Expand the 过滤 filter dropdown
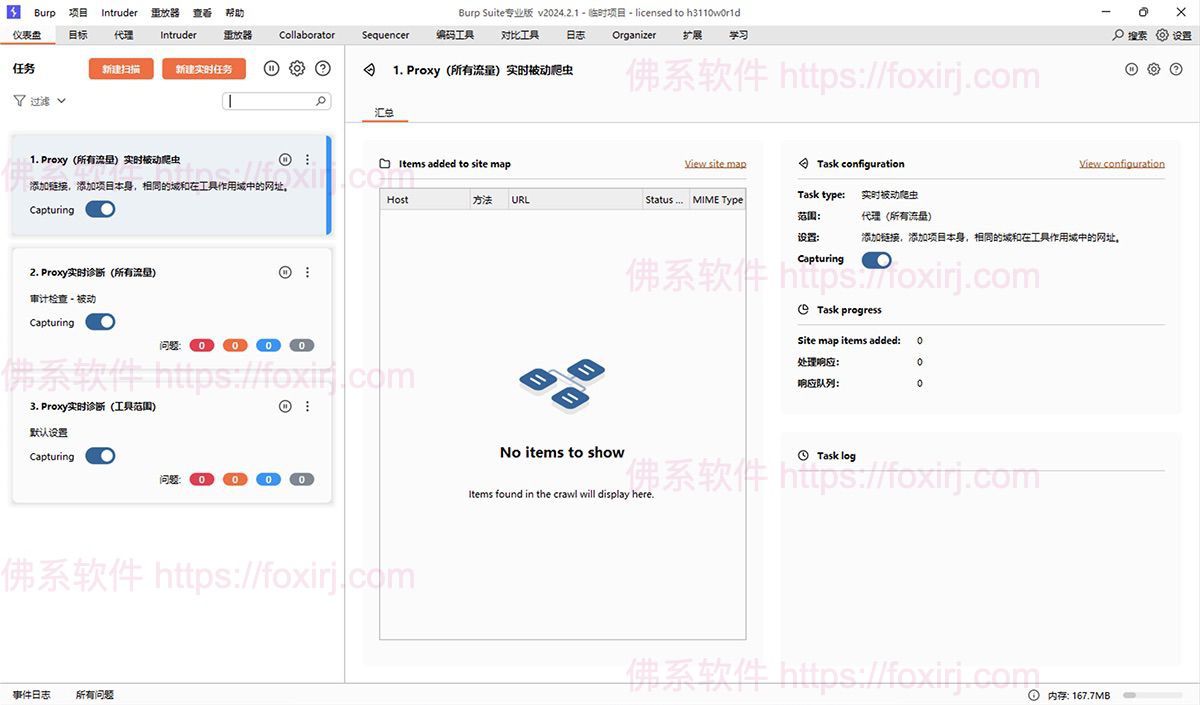The image size is (1200, 705). (40, 101)
